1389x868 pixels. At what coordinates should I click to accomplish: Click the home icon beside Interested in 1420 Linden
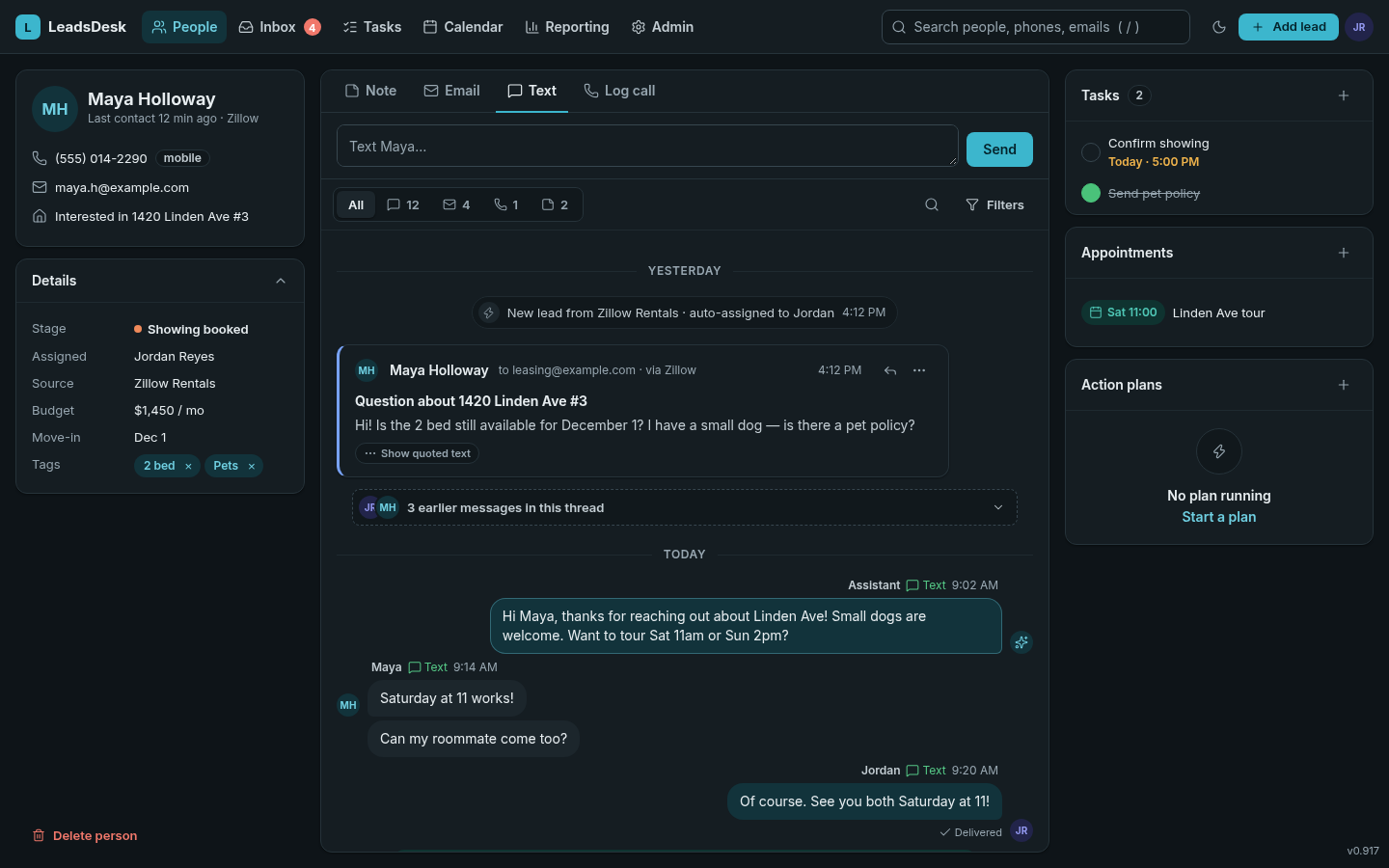(x=40, y=216)
